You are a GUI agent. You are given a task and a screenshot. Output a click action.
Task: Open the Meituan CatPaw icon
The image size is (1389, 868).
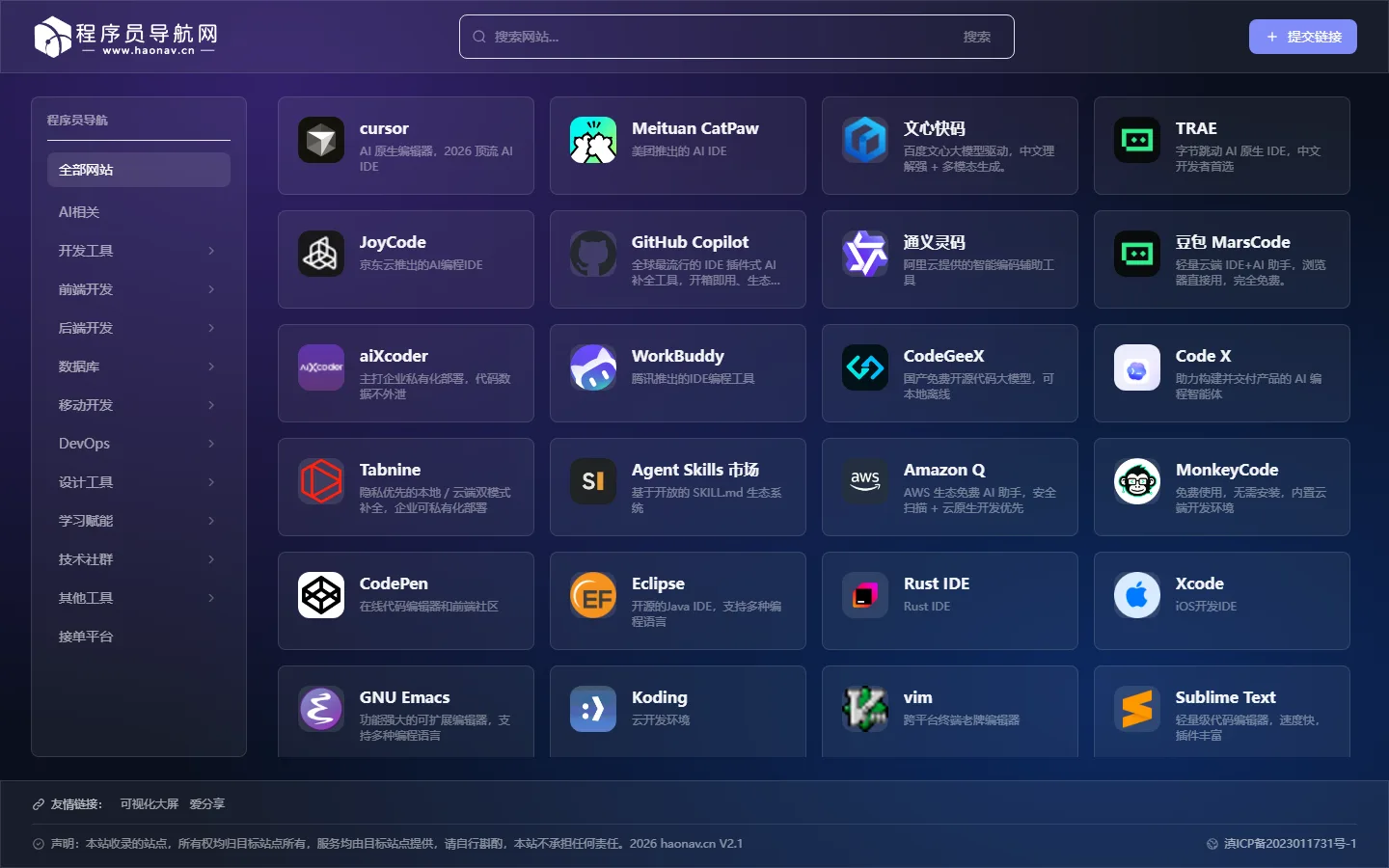[x=593, y=140]
